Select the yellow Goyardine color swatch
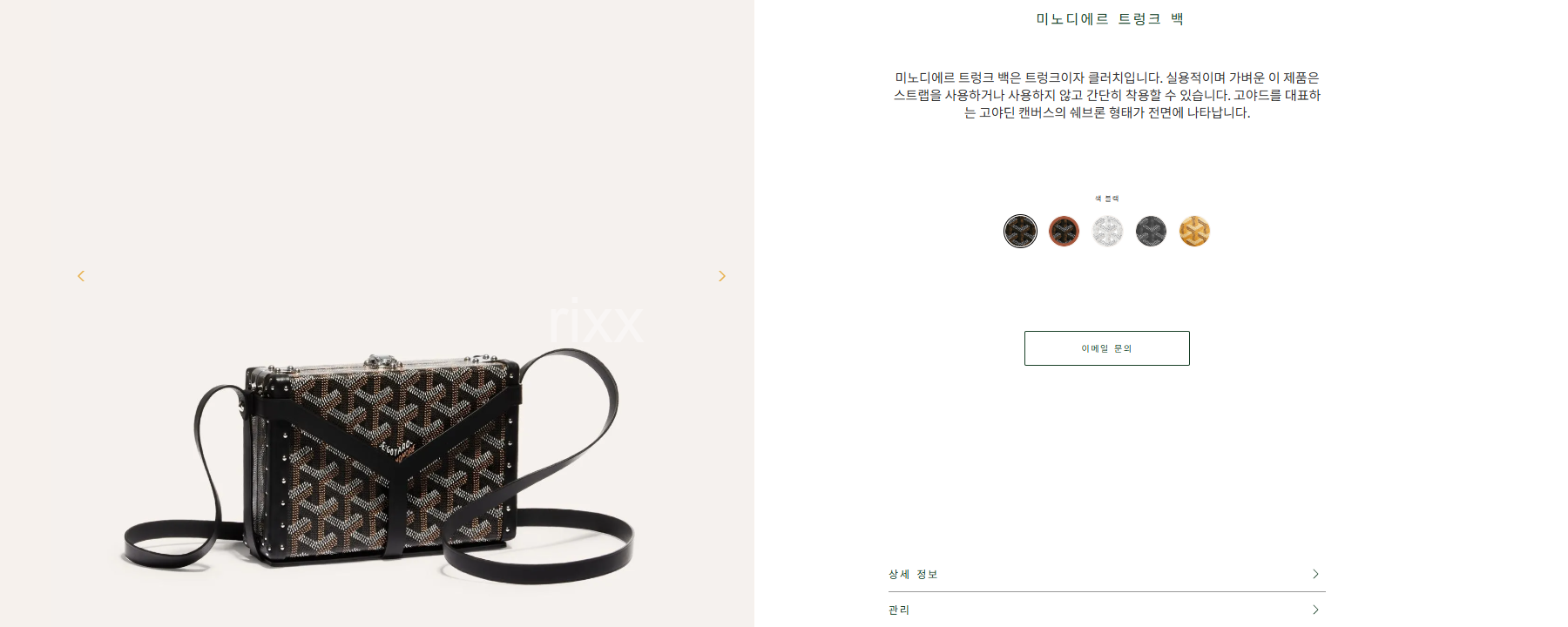 1194,232
